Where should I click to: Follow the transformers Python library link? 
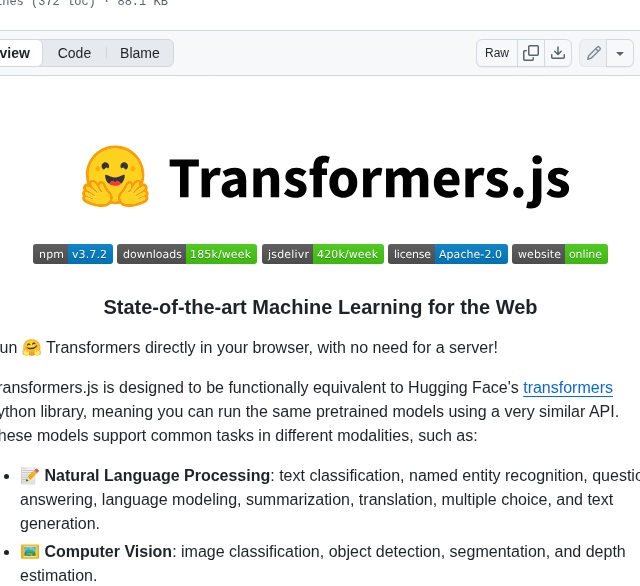click(568, 388)
